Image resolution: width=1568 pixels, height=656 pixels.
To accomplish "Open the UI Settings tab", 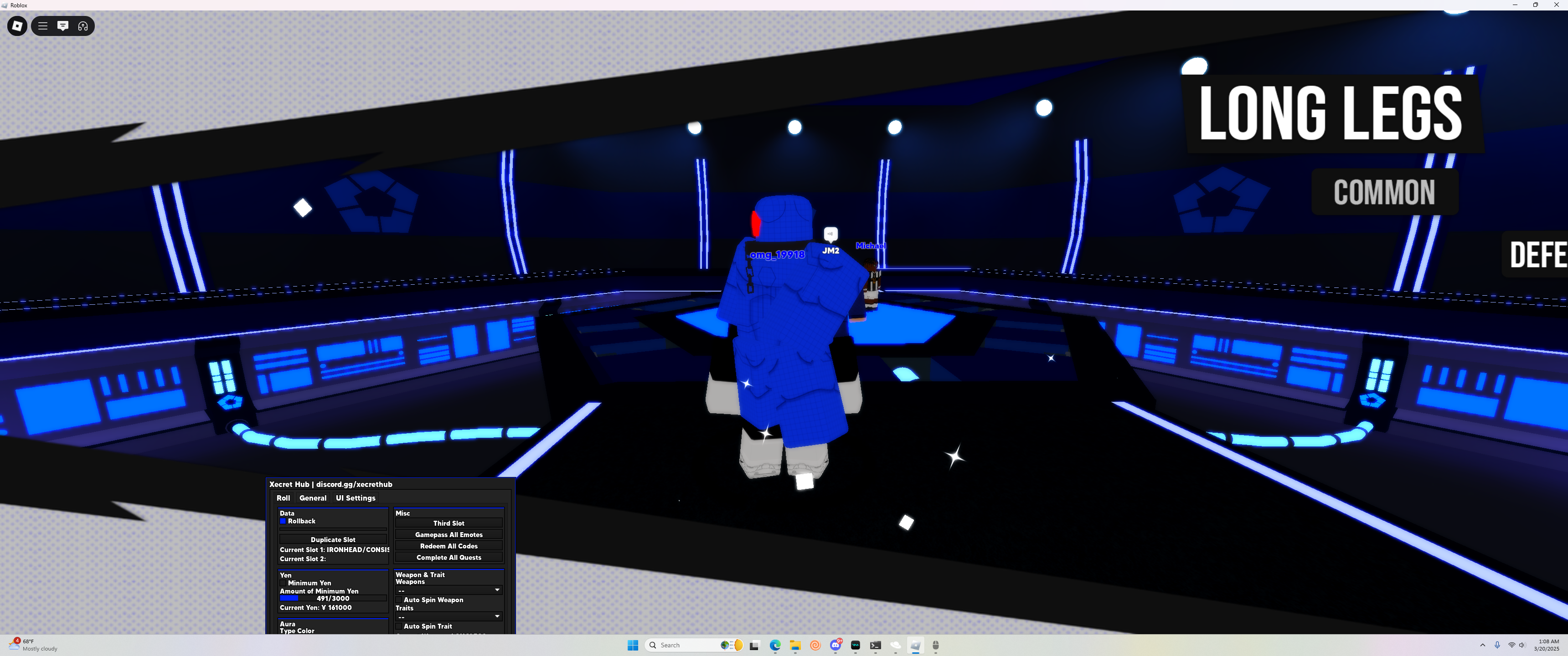I will click(x=356, y=498).
